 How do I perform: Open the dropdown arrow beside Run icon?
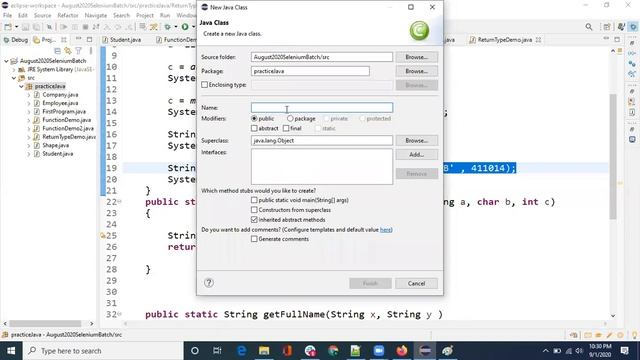coord(193,27)
